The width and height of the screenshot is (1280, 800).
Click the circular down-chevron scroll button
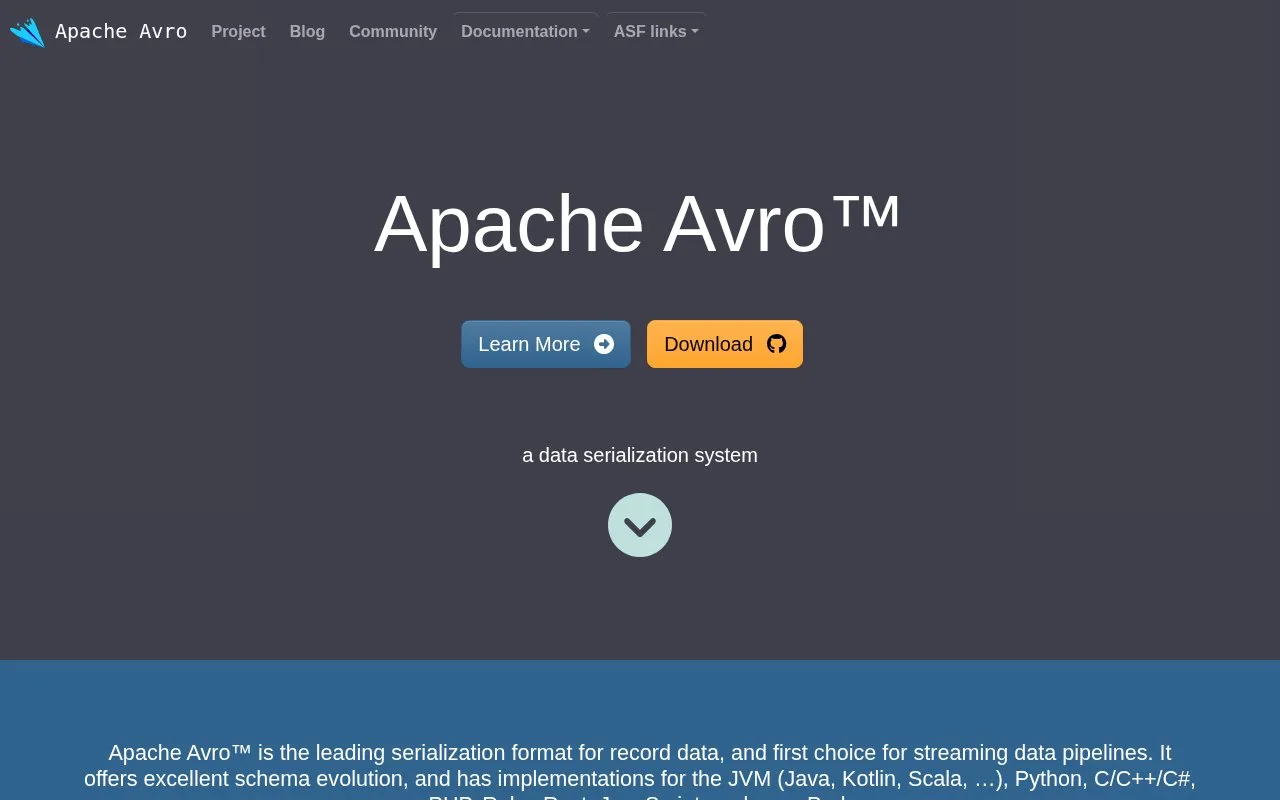[x=640, y=525]
